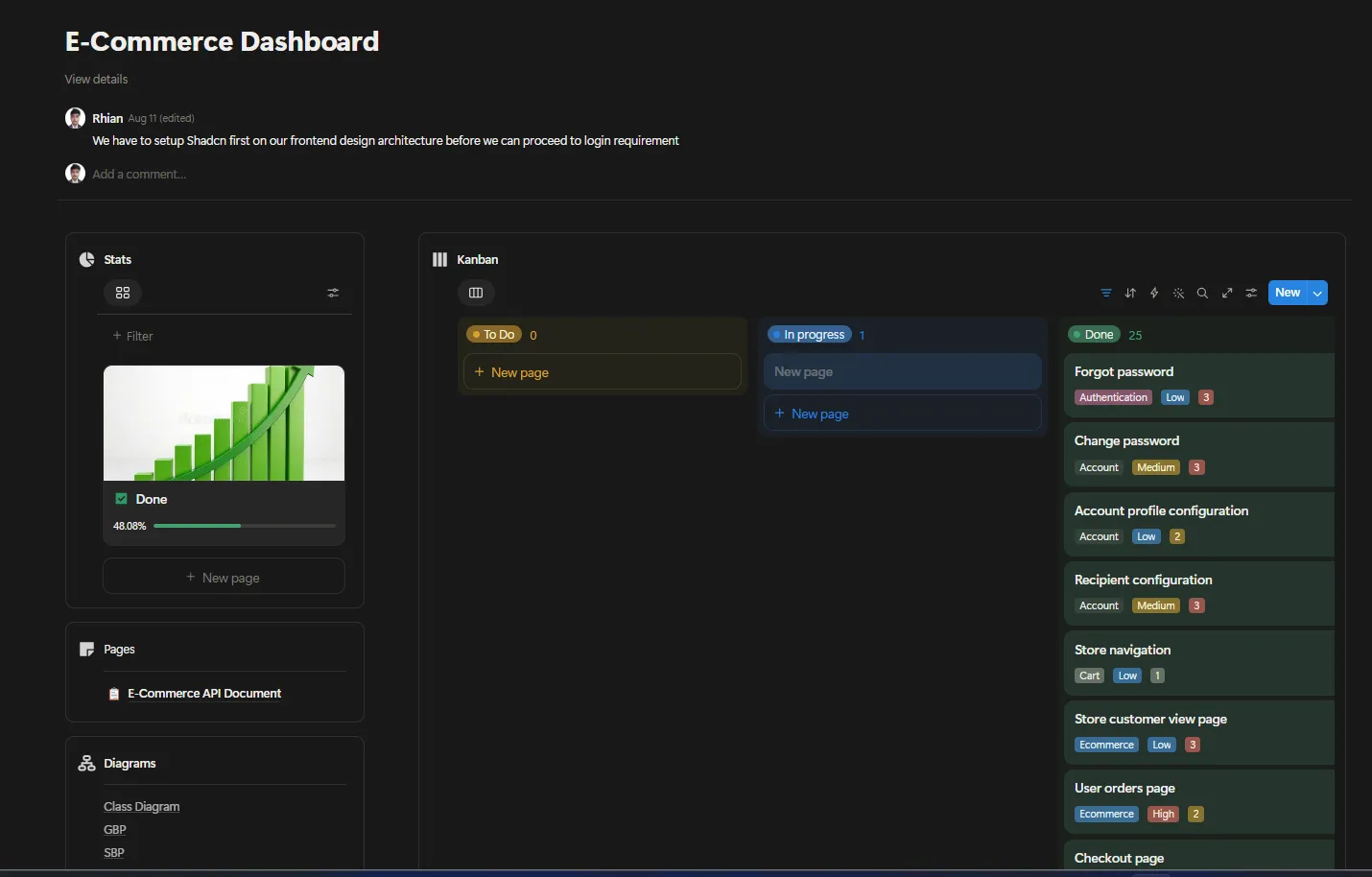The image size is (1372, 877).
Task: Click the E-Commerce API Document page icon
Action: 114,694
